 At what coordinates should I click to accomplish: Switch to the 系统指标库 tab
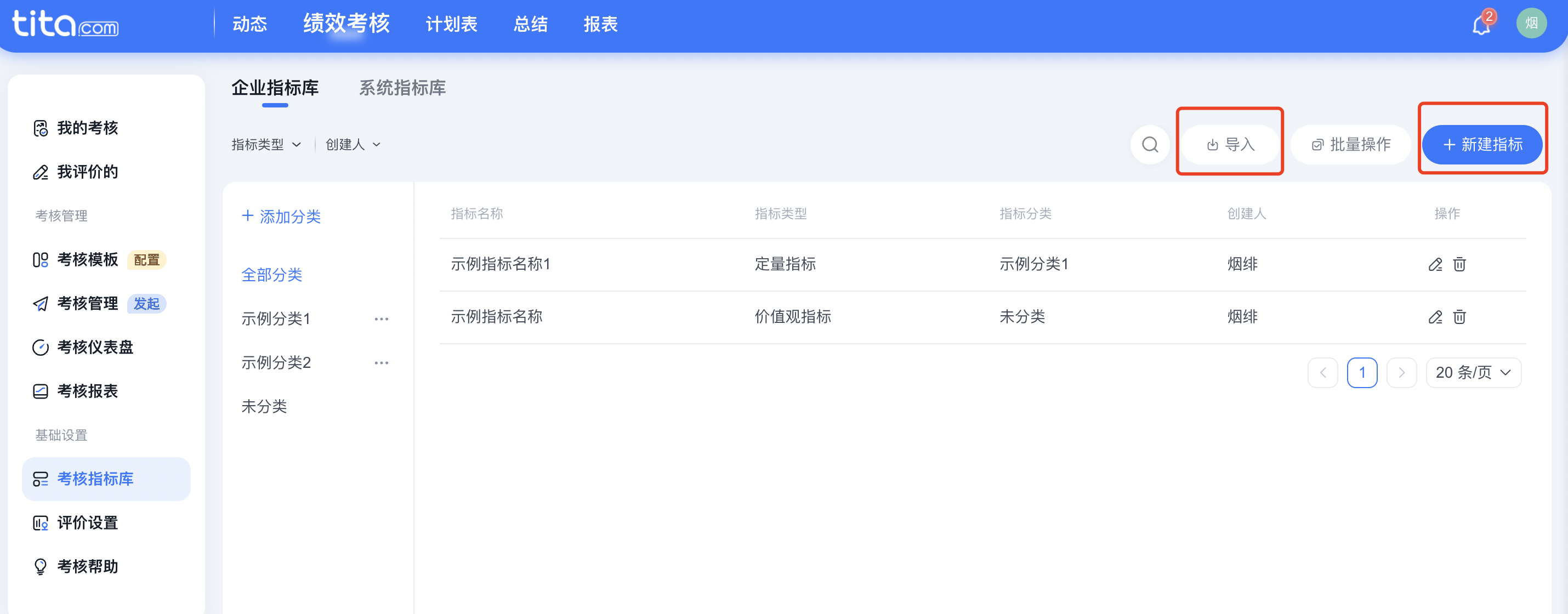402,88
